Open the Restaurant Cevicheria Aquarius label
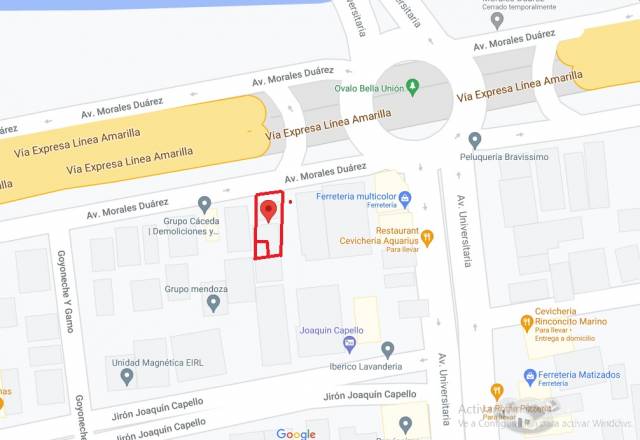640x440 pixels. point(379,236)
